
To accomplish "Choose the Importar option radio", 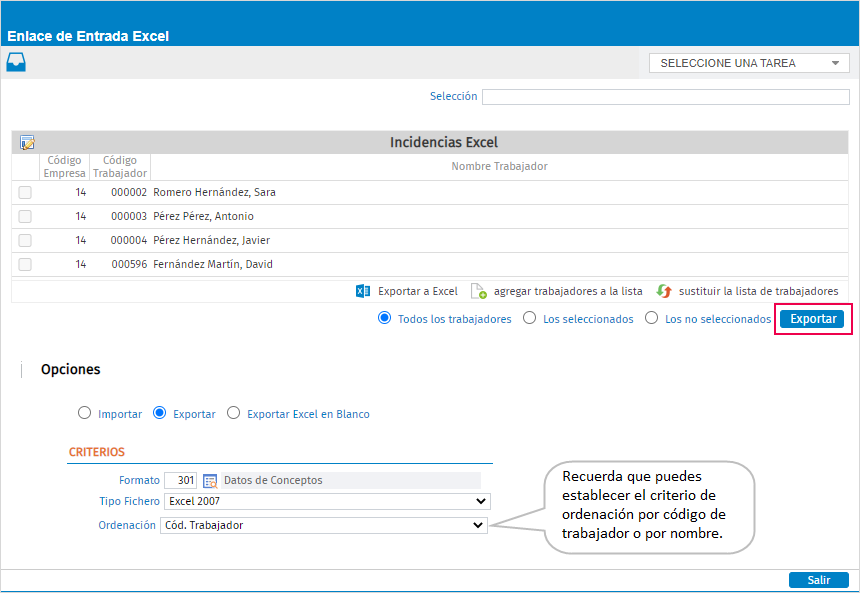I will click(x=84, y=413).
